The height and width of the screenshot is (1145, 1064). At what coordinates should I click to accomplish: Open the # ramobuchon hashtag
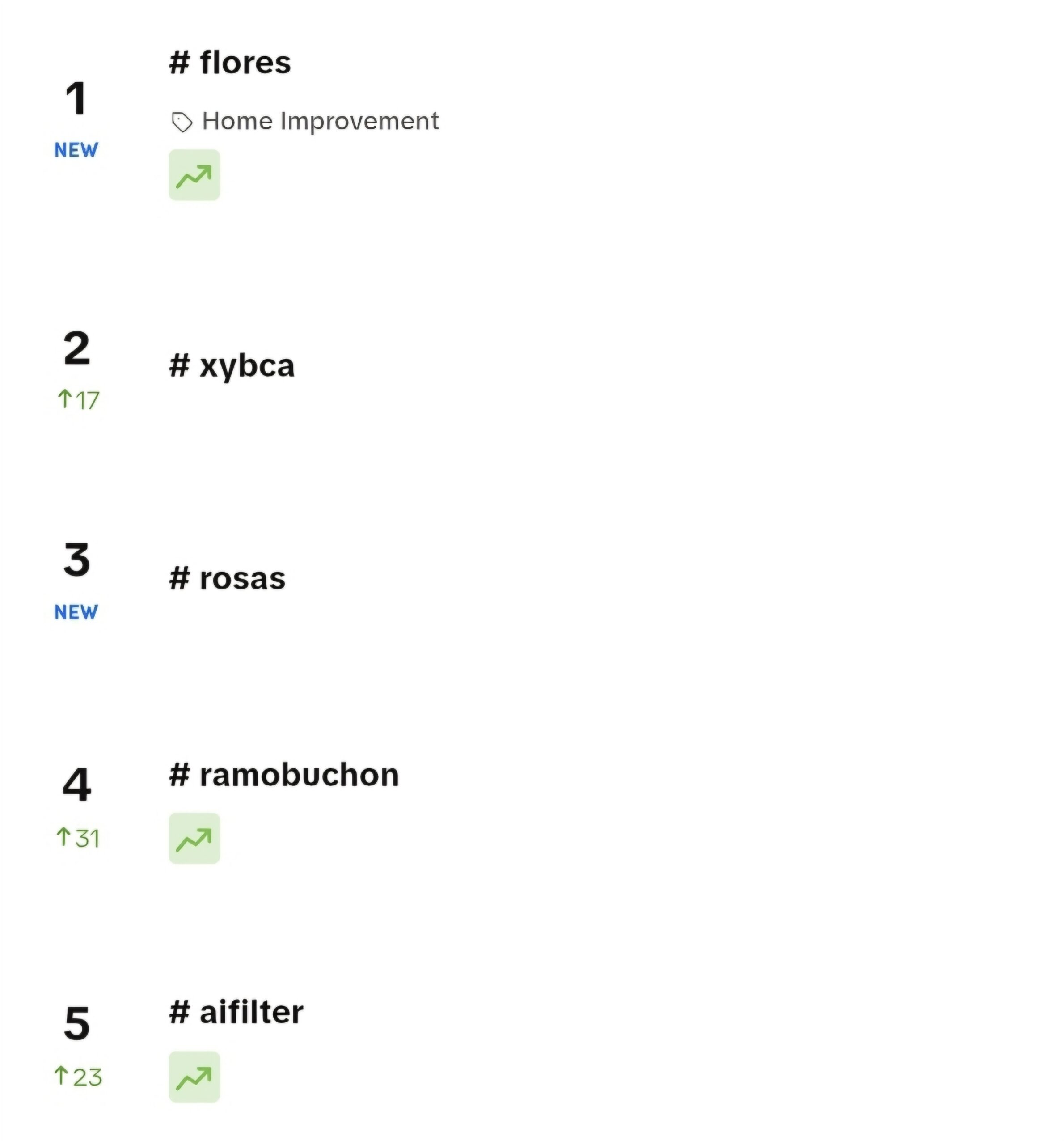coord(284,775)
